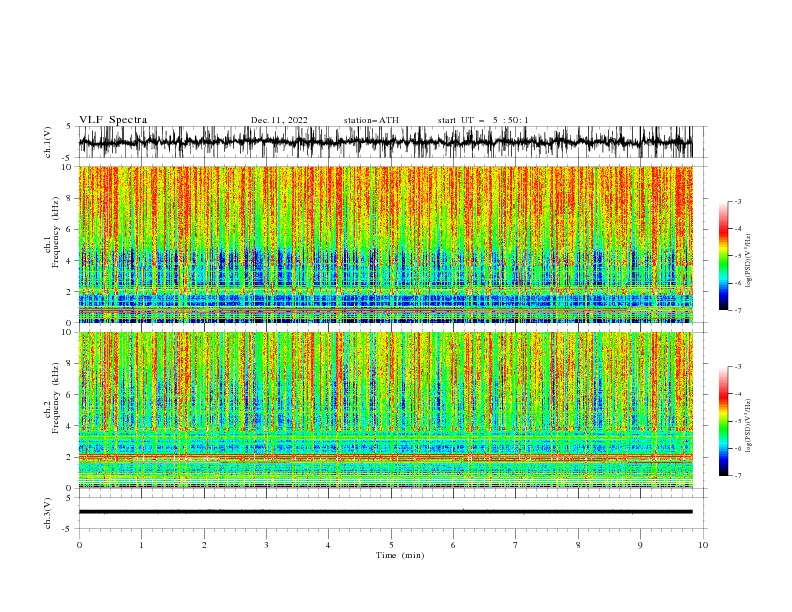Select the ch.2 color bar "log(PSD)(V²/Hz)" label
Screen dimensions: 792x612
pyautogui.click(x=749, y=426)
